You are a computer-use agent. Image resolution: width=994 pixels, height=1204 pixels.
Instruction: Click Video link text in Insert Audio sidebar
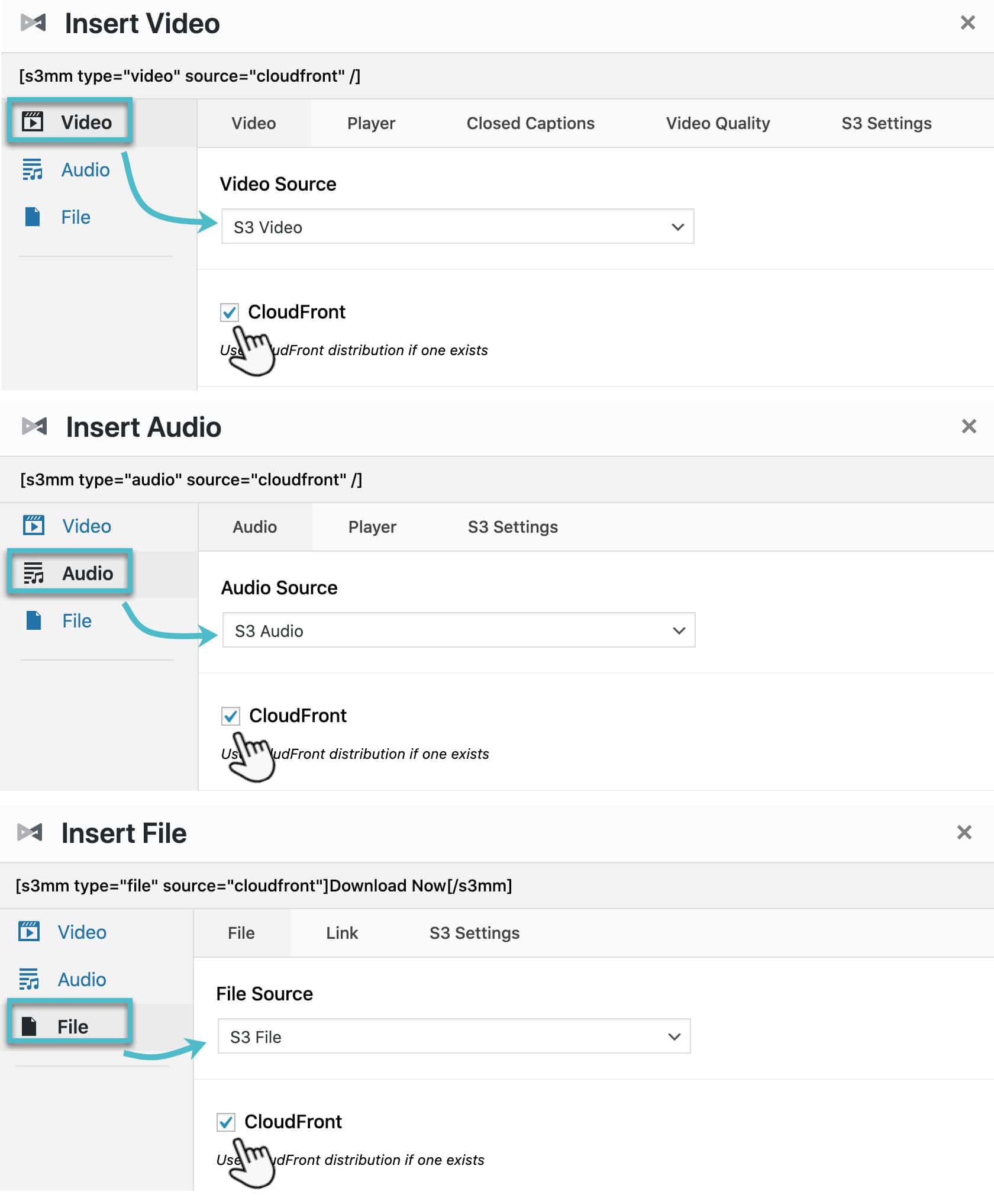point(86,526)
